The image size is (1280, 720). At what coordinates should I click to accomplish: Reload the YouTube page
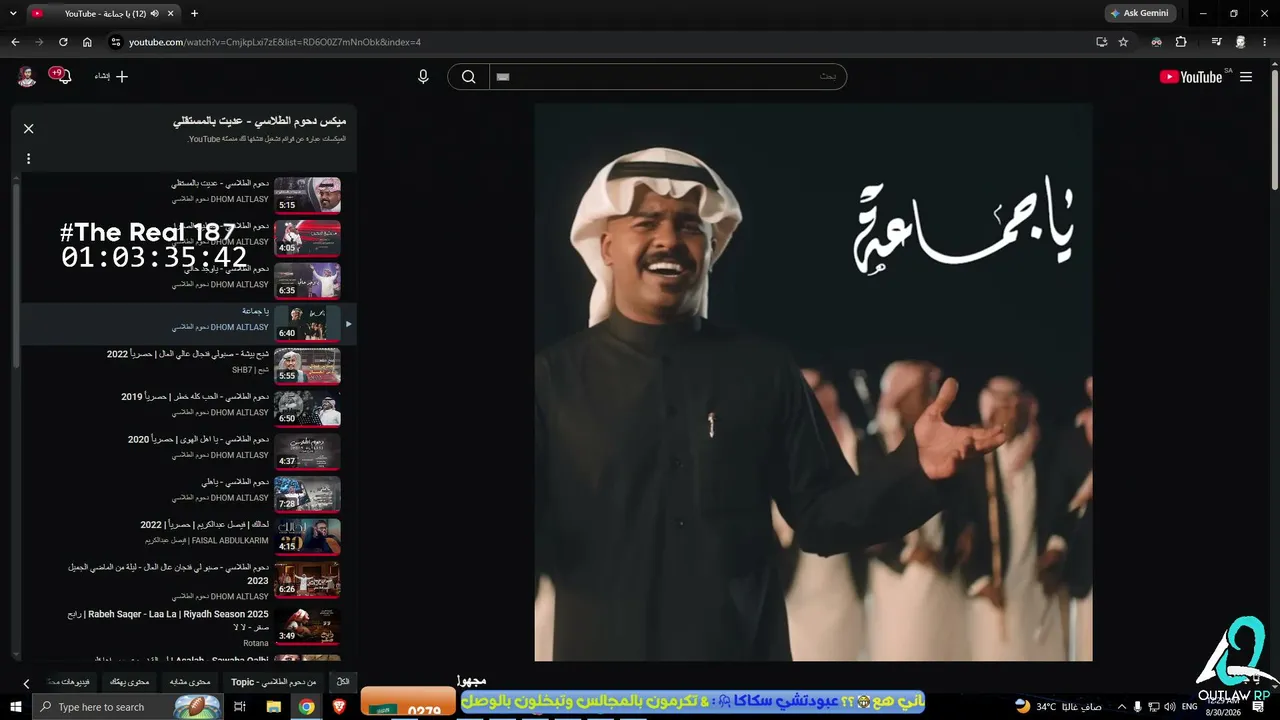click(x=63, y=42)
